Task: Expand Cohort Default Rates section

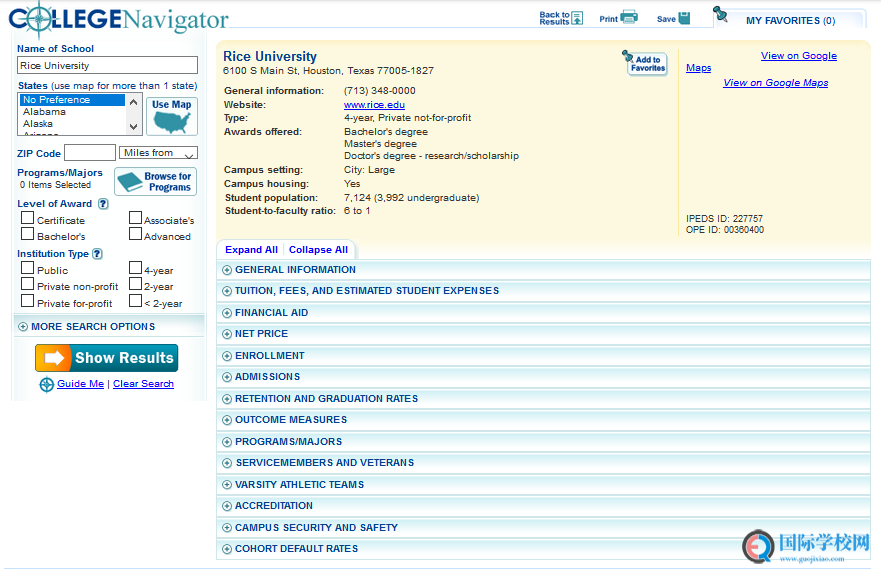Action: 543,549
